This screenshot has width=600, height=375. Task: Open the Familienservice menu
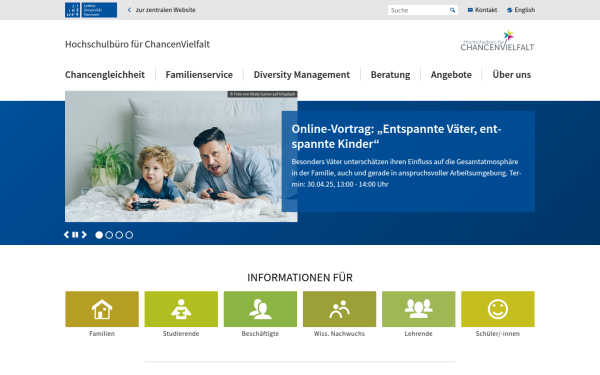(x=199, y=75)
